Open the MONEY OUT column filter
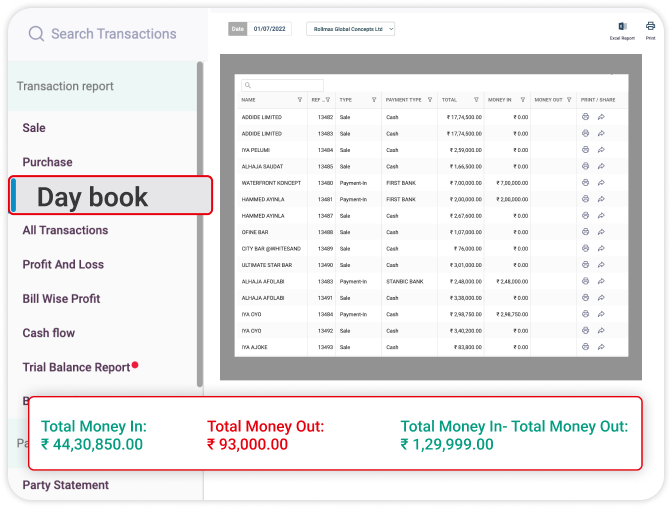 (569, 99)
